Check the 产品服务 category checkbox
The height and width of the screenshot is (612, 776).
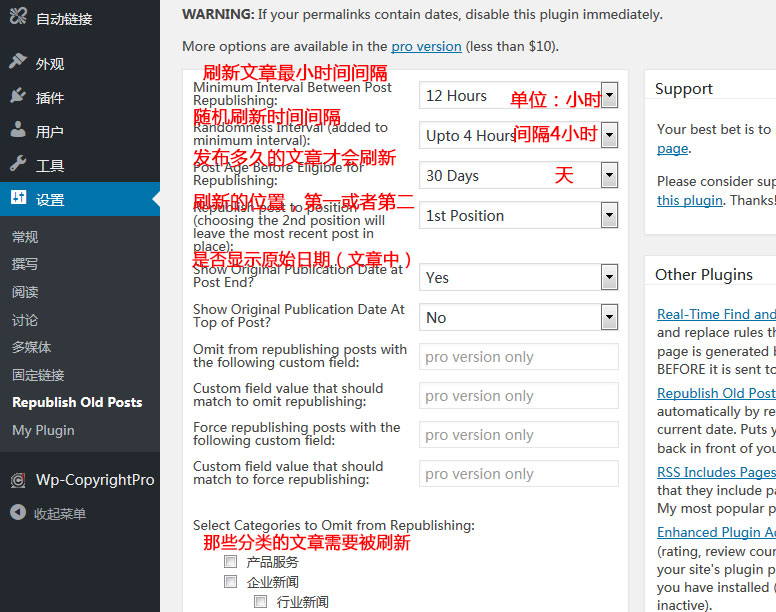[231, 562]
